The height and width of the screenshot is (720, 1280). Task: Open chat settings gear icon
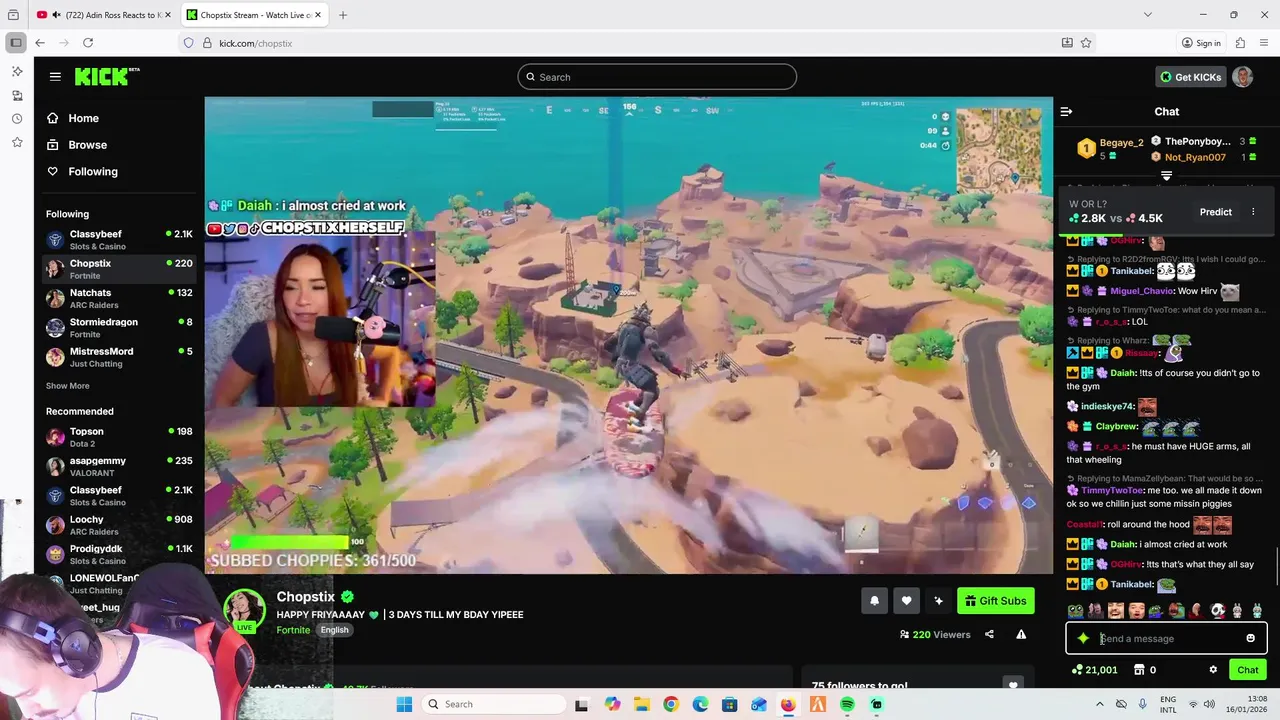click(x=1213, y=670)
